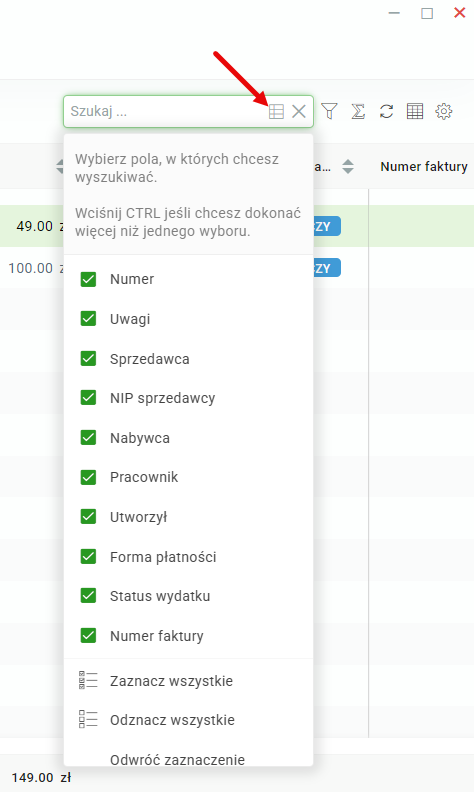
Task: Click the sigma summation icon
Action: pyautogui.click(x=358, y=111)
